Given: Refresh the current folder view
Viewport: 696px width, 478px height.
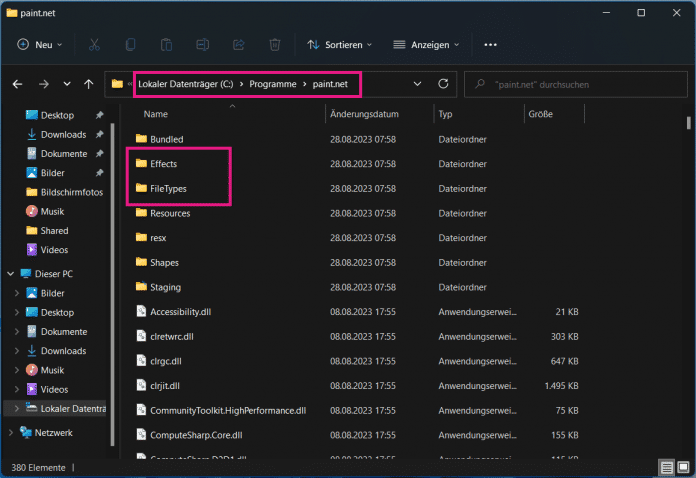Looking at the screenshot, I should tap(443, 84).
